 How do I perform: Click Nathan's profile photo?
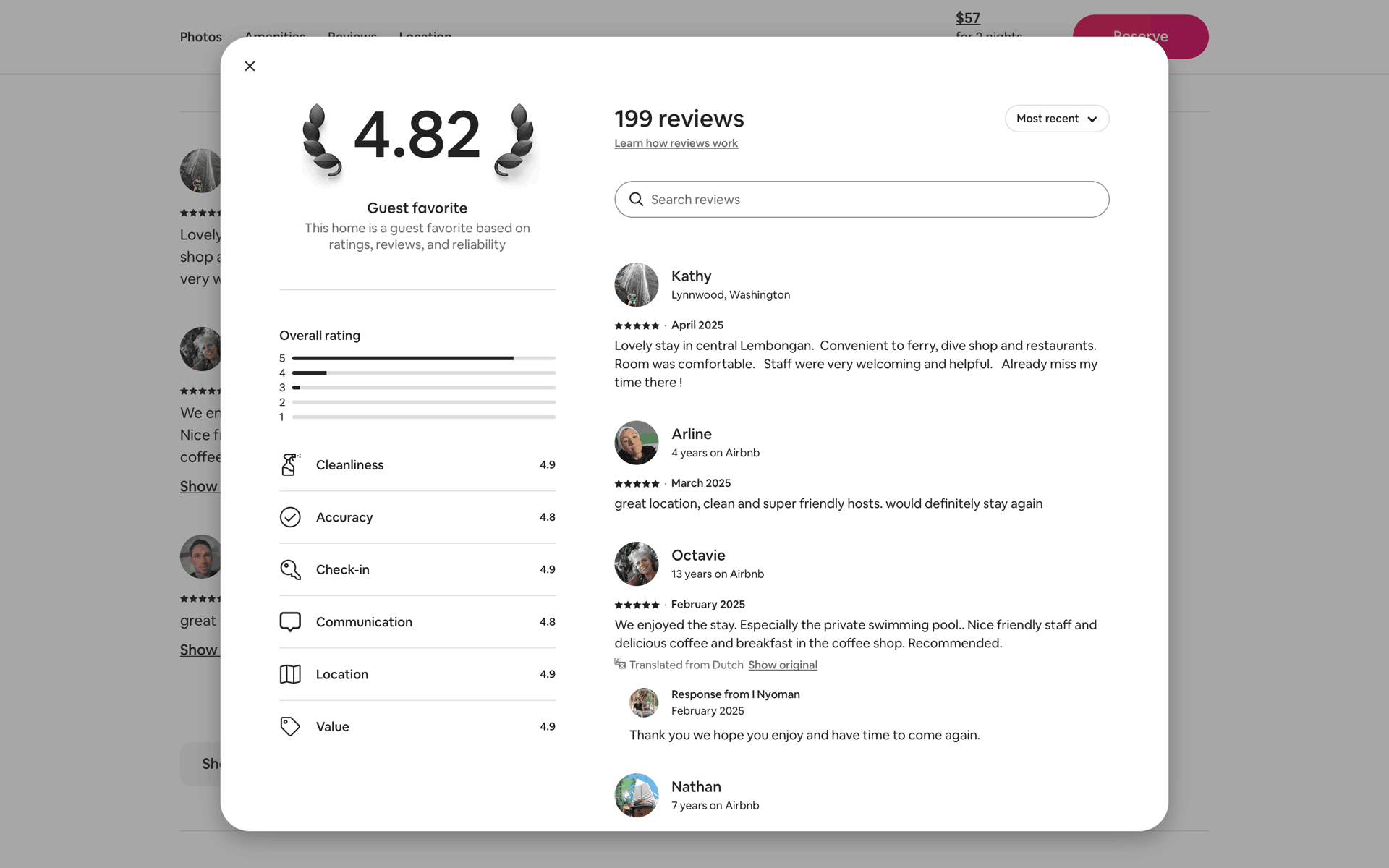[x=636, y=795]
